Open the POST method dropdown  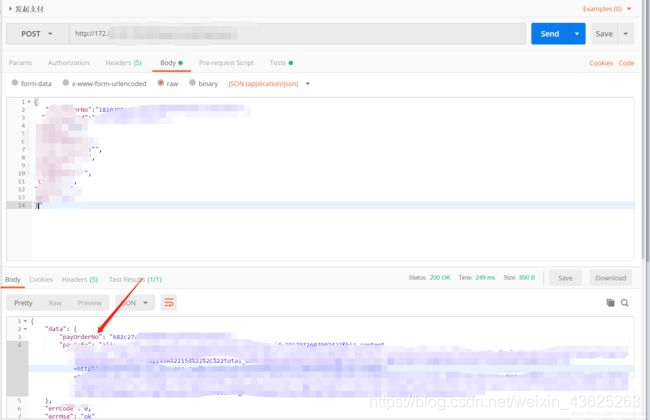(x=37, y=34)
